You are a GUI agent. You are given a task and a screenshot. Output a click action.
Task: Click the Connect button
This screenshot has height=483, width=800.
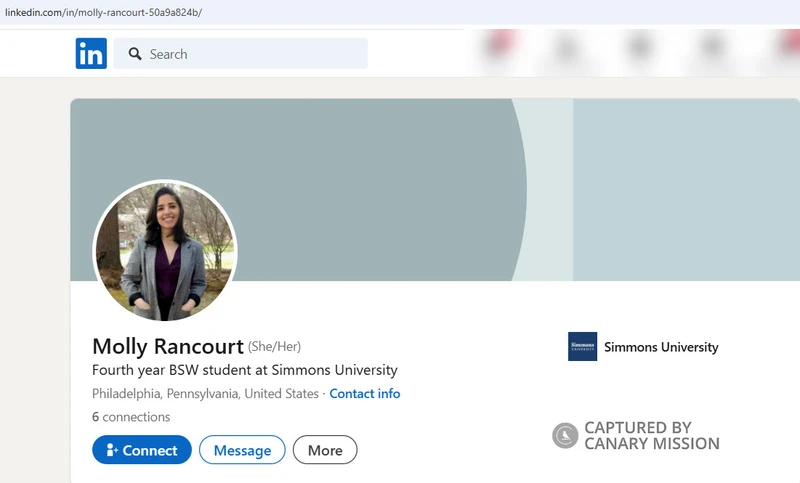[x=142, y=450]
